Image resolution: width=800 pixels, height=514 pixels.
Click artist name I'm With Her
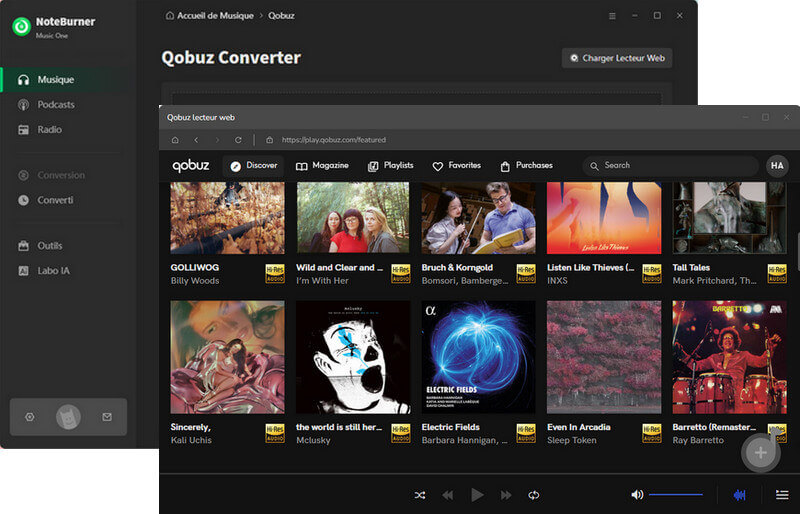pos(322,281)
